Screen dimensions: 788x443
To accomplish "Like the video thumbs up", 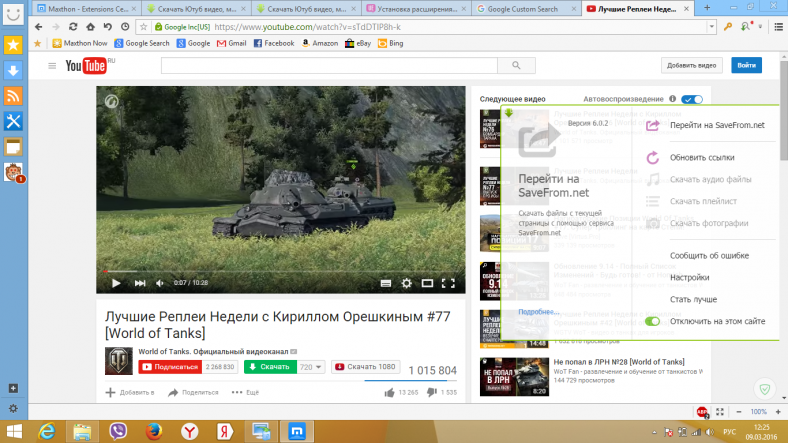I will [x=389, y=392].
